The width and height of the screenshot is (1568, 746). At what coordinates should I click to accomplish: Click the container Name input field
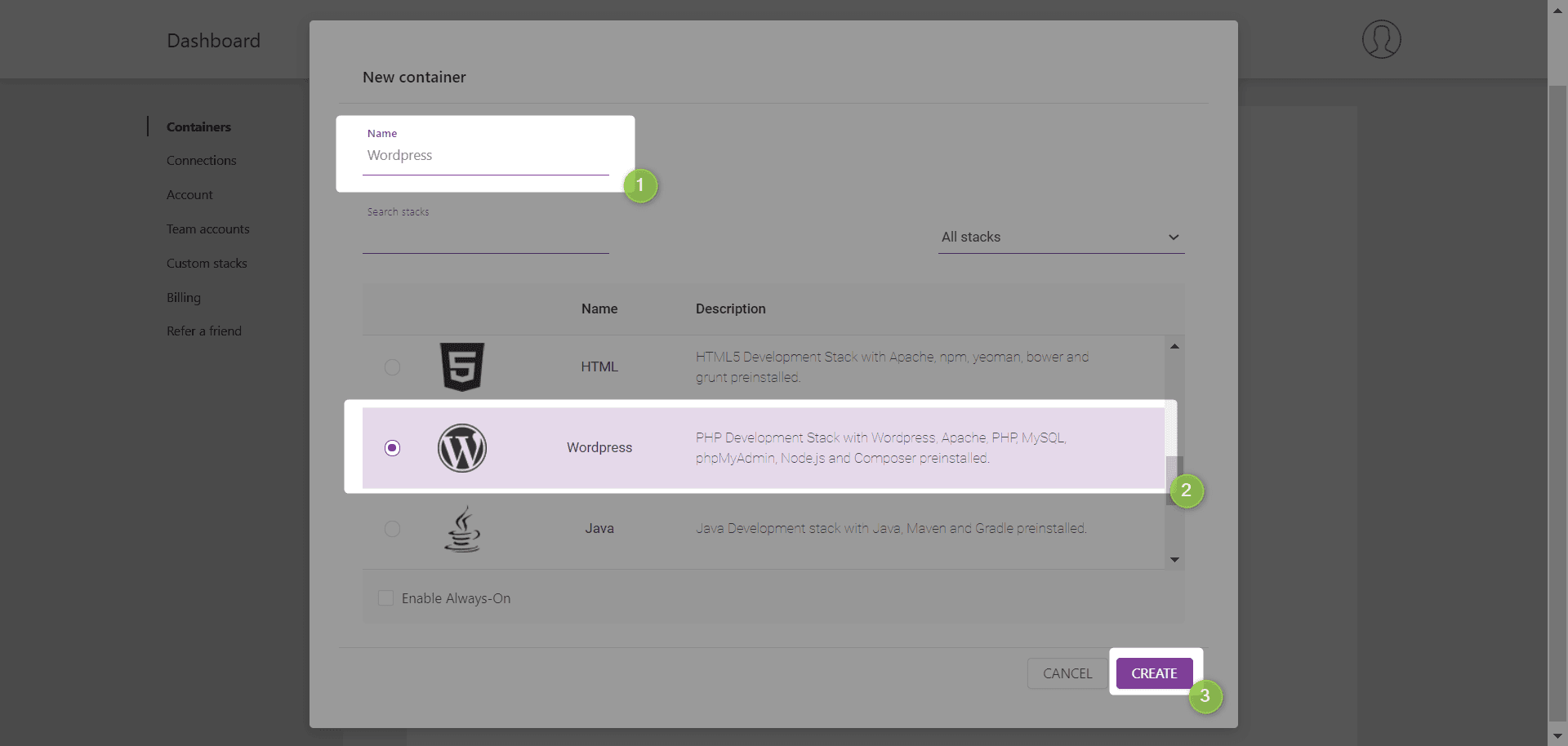click(485, 156)
